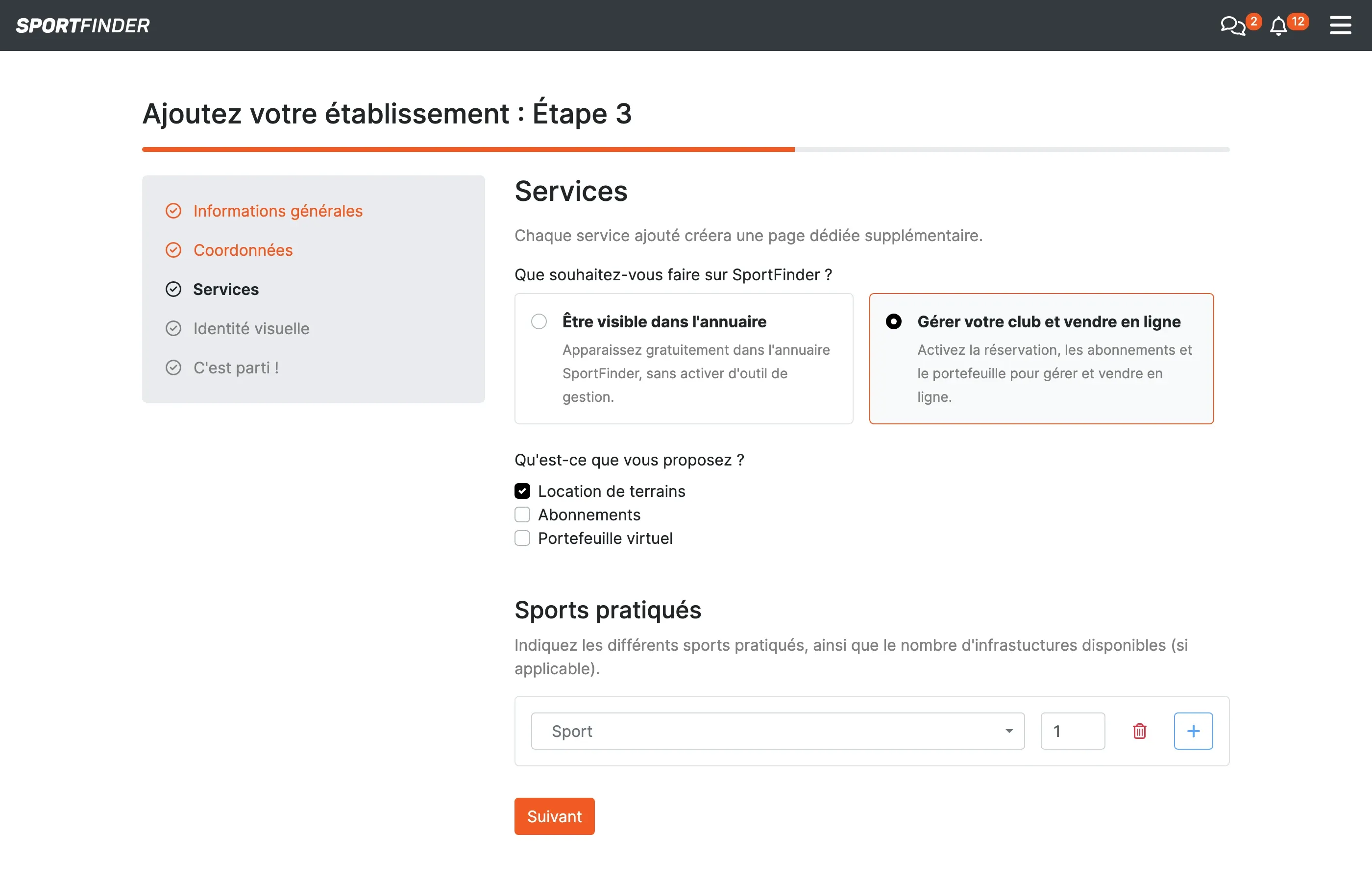This screenshot has width=1372, height=882.
Task: Uncheck Location de terrains checkbox
Action: point(522,491)
